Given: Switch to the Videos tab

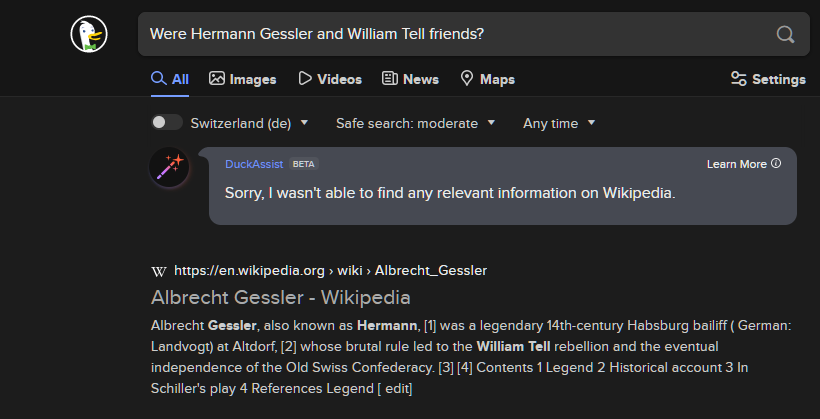Looking at the screenshot, I should (x=330, y=79).
